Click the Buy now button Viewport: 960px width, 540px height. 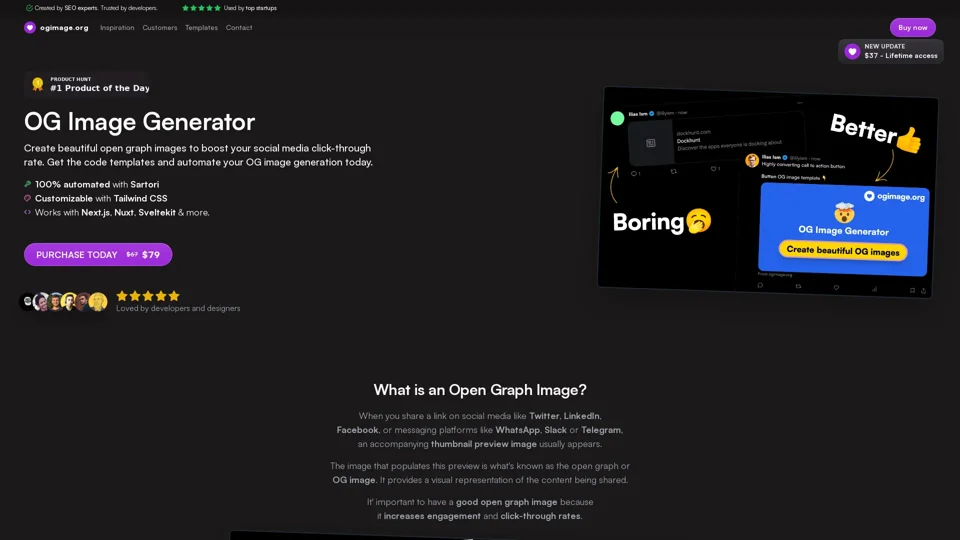[912, 28]
